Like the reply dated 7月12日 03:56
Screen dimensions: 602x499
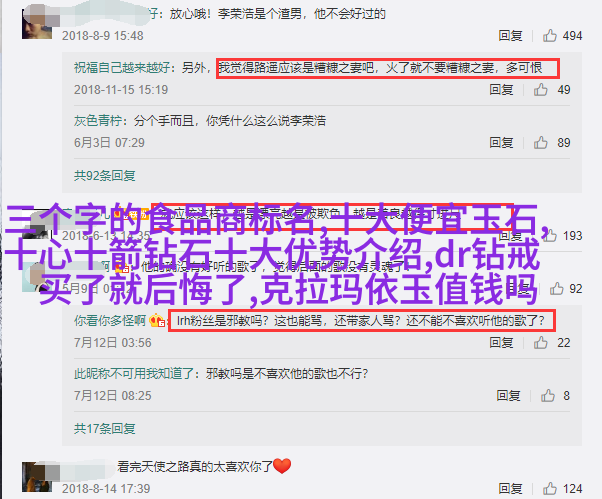(x=541, y=342)
